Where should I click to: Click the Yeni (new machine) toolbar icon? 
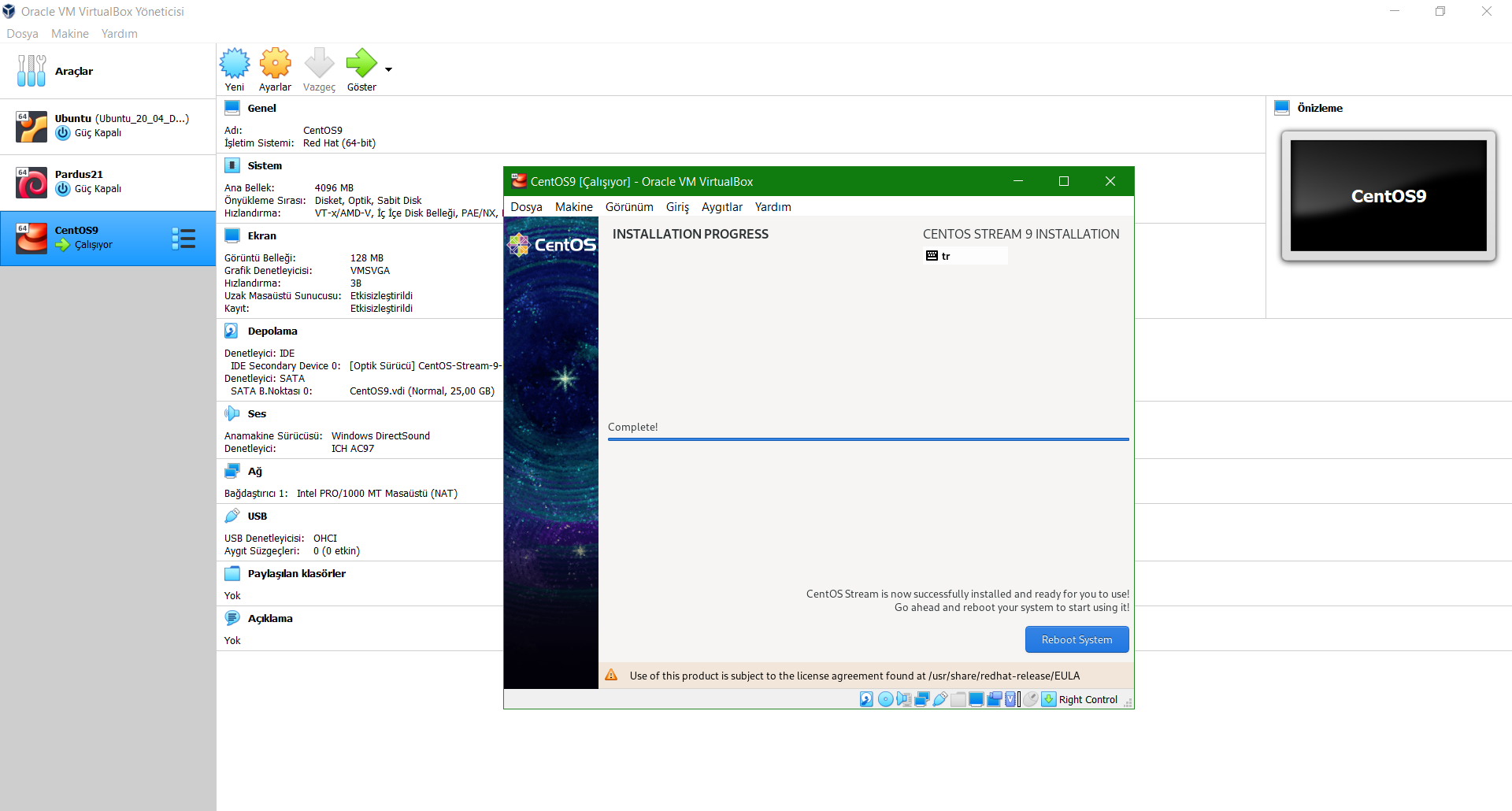(x=235, y=63)
